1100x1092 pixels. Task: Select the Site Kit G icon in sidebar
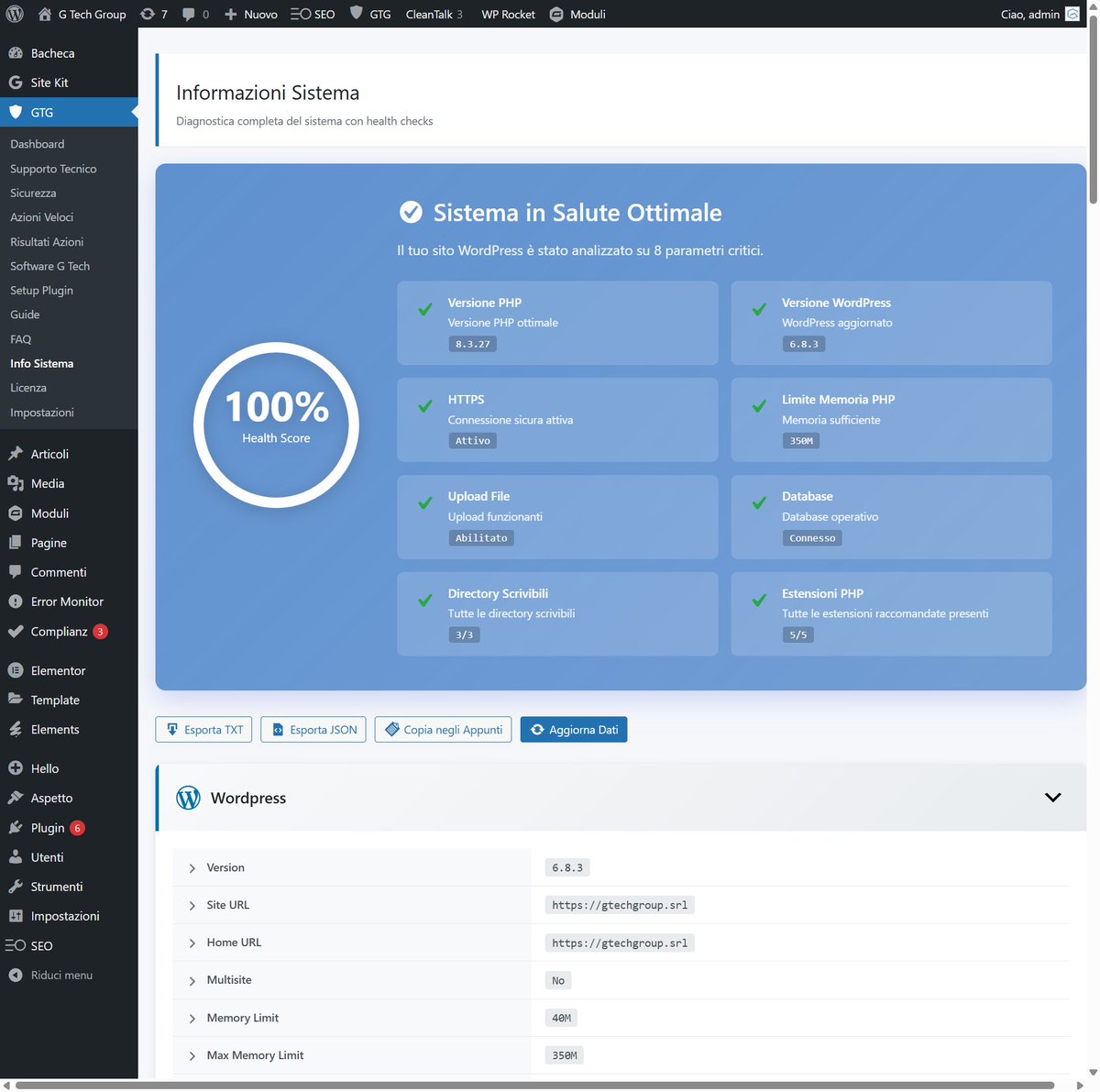pyautogui.click(x=14, y=83)
